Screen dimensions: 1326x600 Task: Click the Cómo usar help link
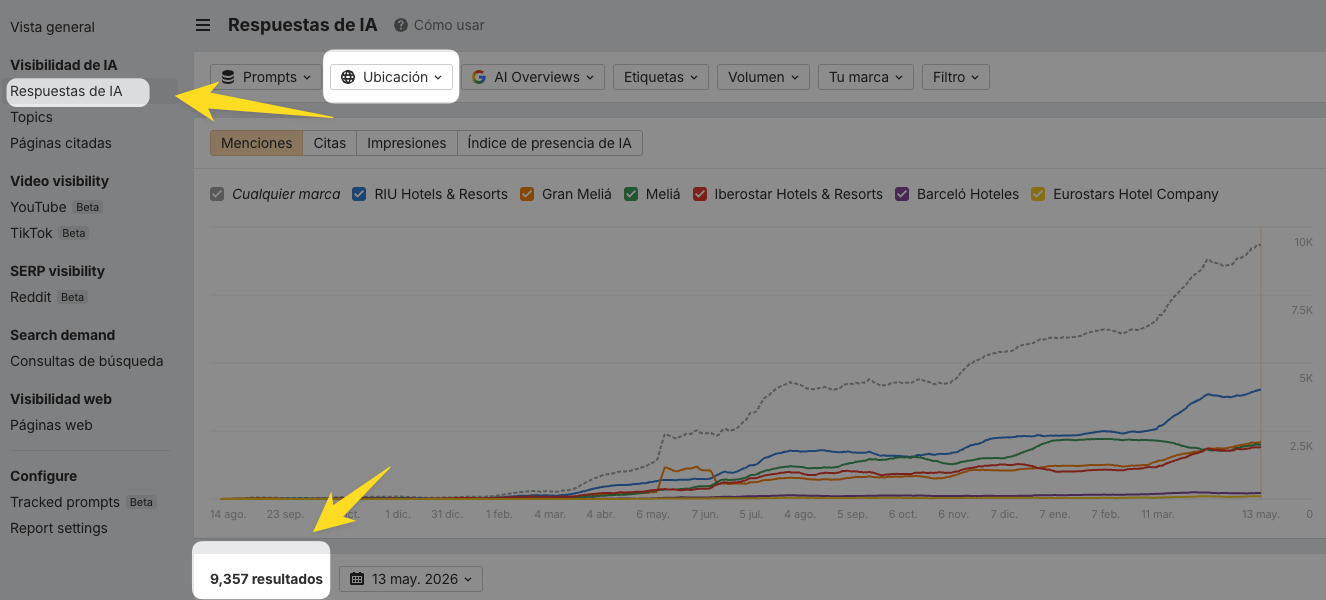[449, 25]
